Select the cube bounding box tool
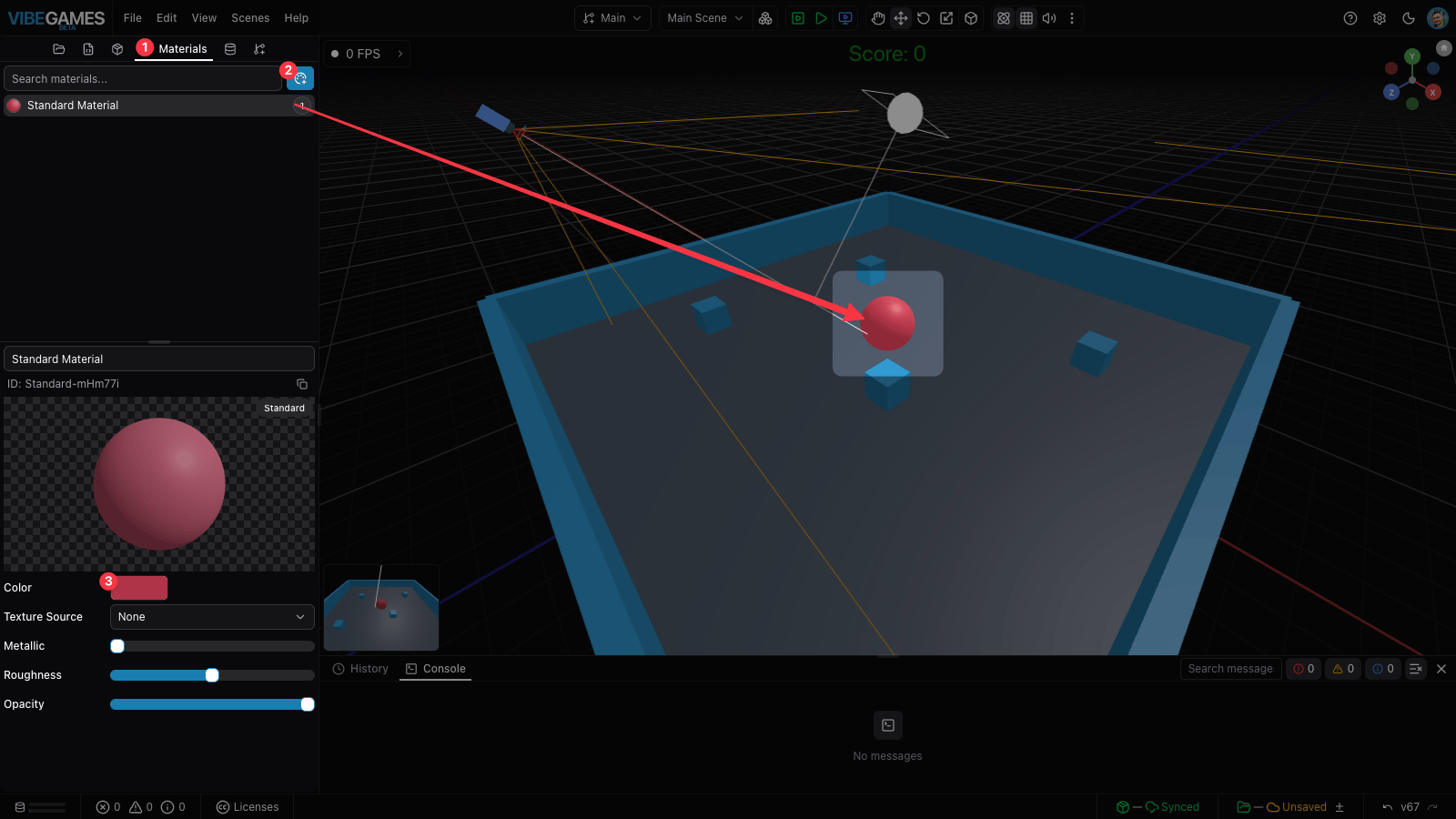This screenshot has height=819, width=1456. click(971, 18)
